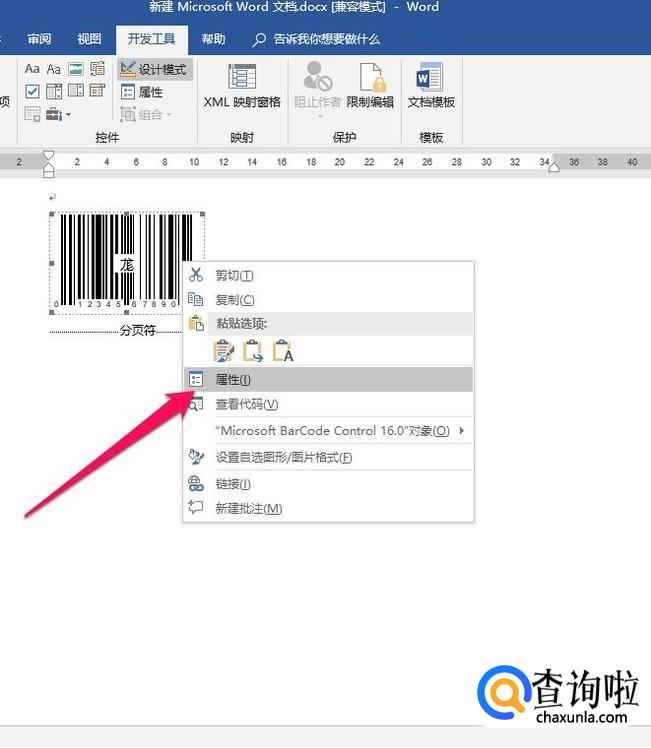Click the 限制编辑 button
This screenshot has width=651, height=748.
(370, 86)
